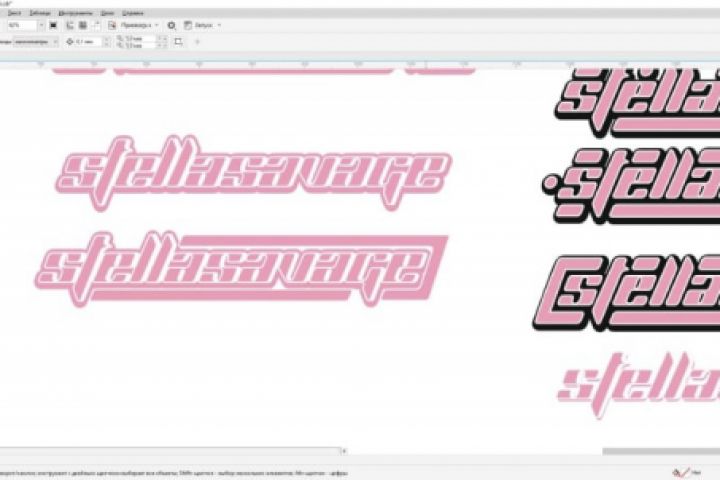Click the lower duplicate distance 5,0 mm field
This screenshot has height=480, width=720.
point(141,45)
